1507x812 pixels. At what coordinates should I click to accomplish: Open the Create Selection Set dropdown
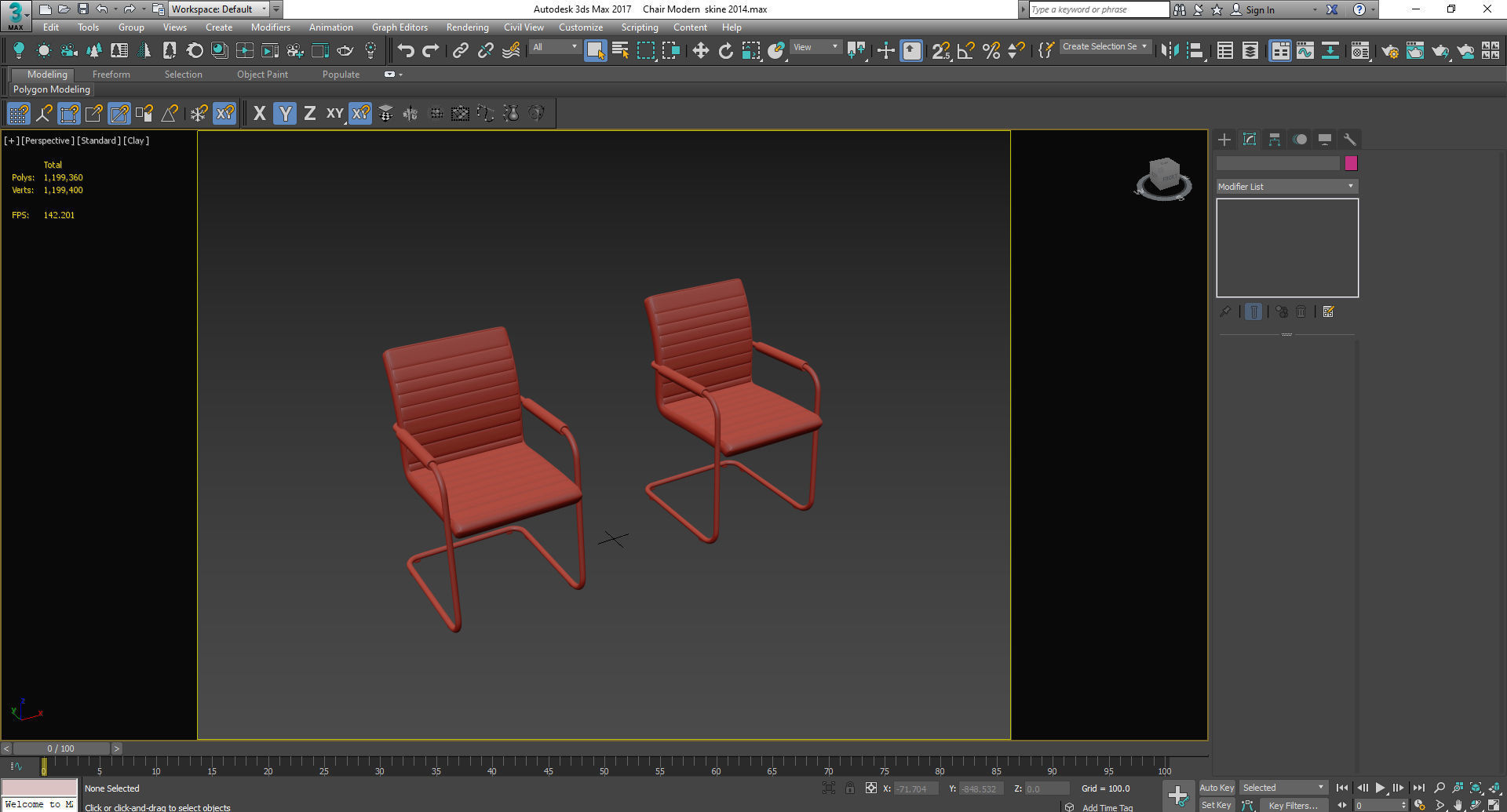[x=1105, y=47]
